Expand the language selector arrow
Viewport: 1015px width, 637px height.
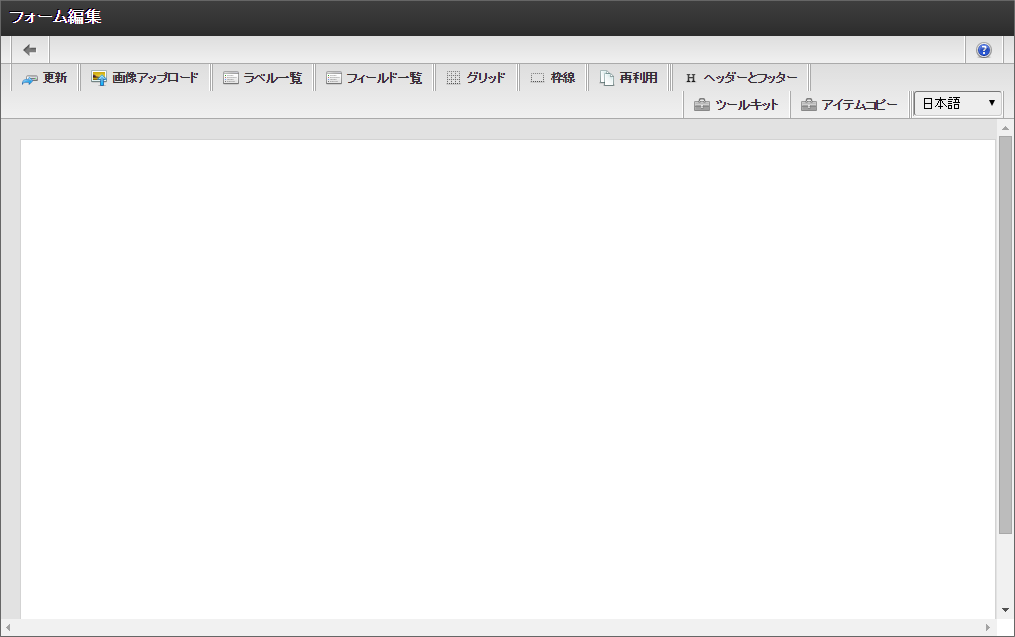pyautogui.click(x=992, y=102)
